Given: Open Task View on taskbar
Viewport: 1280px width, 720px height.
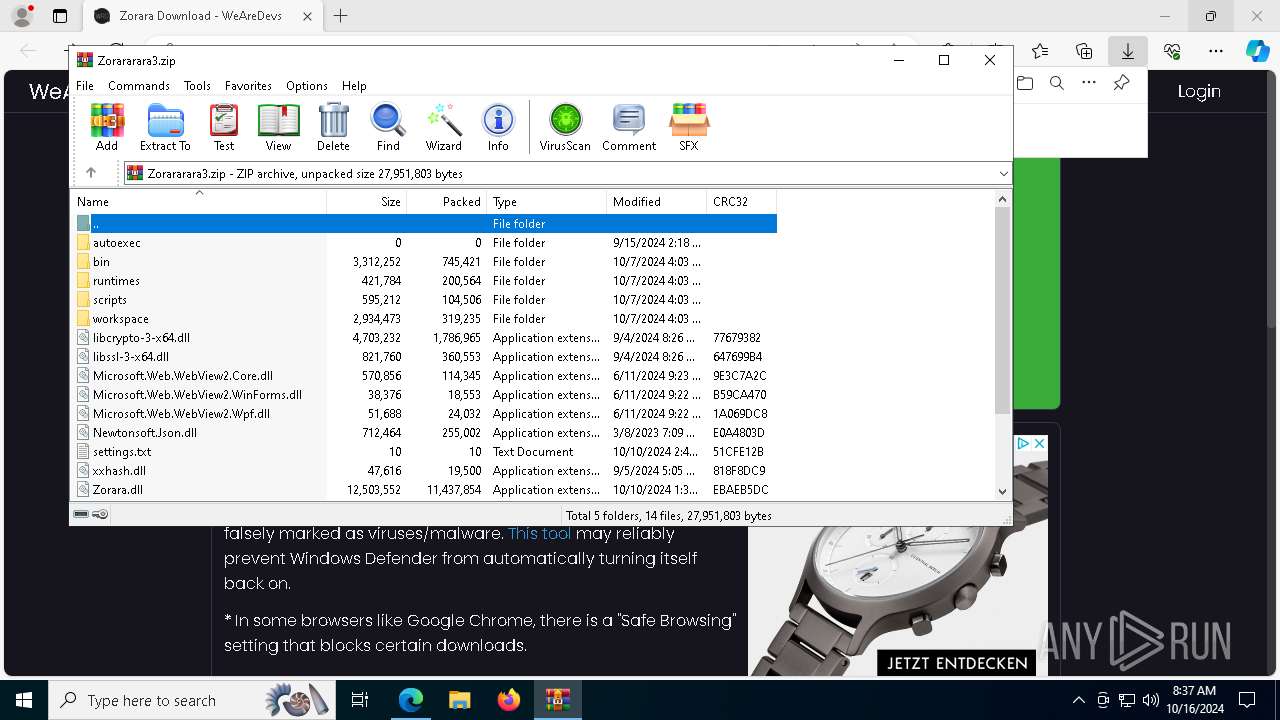Looking at the screenshot, I should click(x=360, y=700).
